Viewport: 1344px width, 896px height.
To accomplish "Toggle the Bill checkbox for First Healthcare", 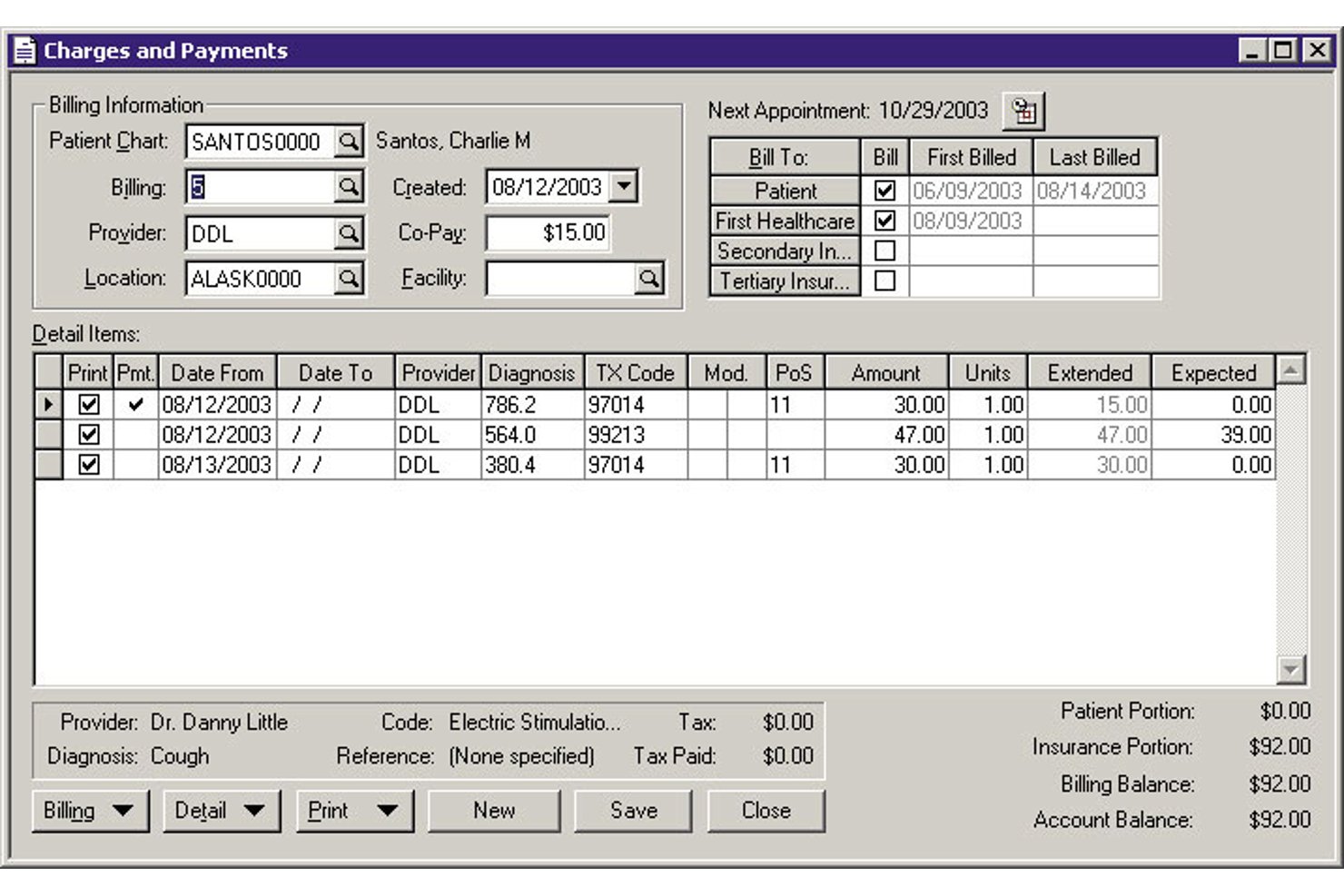I will (884, 221).
